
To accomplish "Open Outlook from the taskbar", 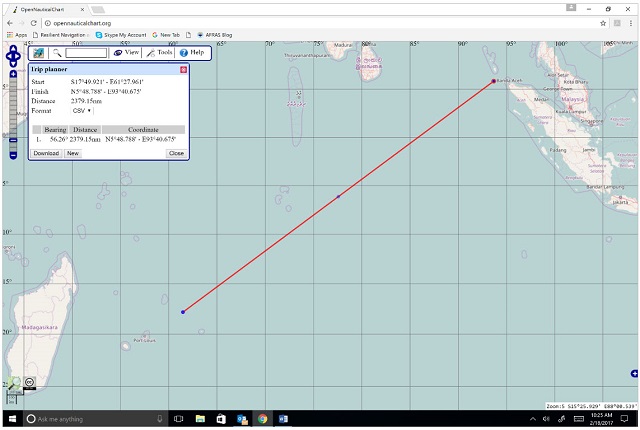I will click(x=242, y=419).
